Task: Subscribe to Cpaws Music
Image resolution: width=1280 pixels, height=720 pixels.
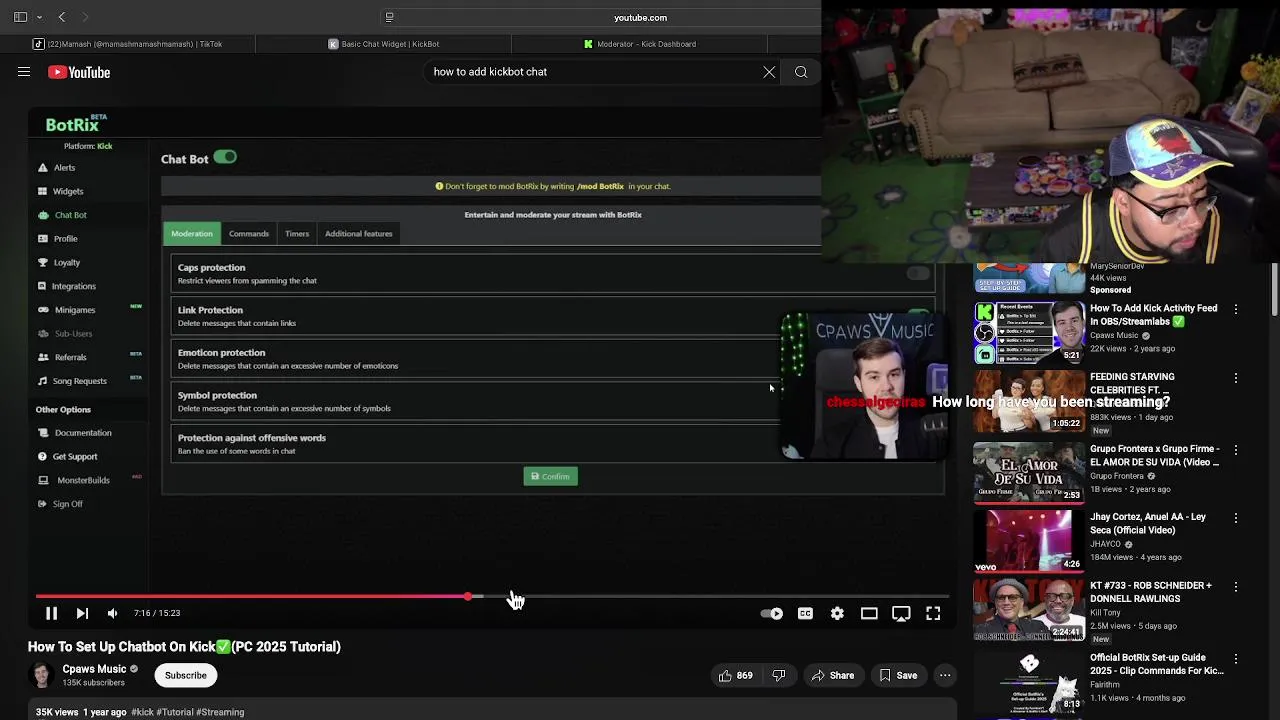Action: pos(186,675)
